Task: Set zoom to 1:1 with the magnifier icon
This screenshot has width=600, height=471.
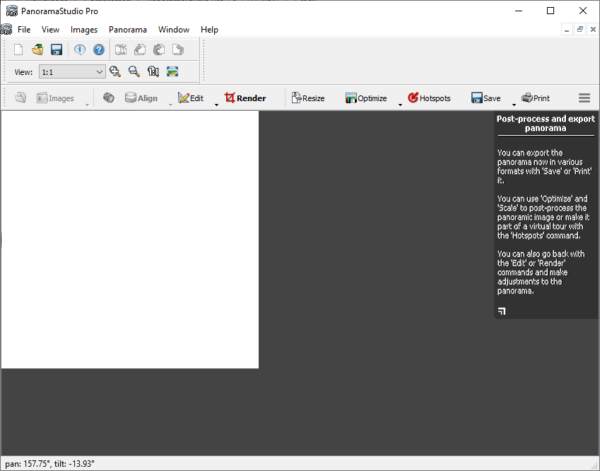Action: coord(153,72)
